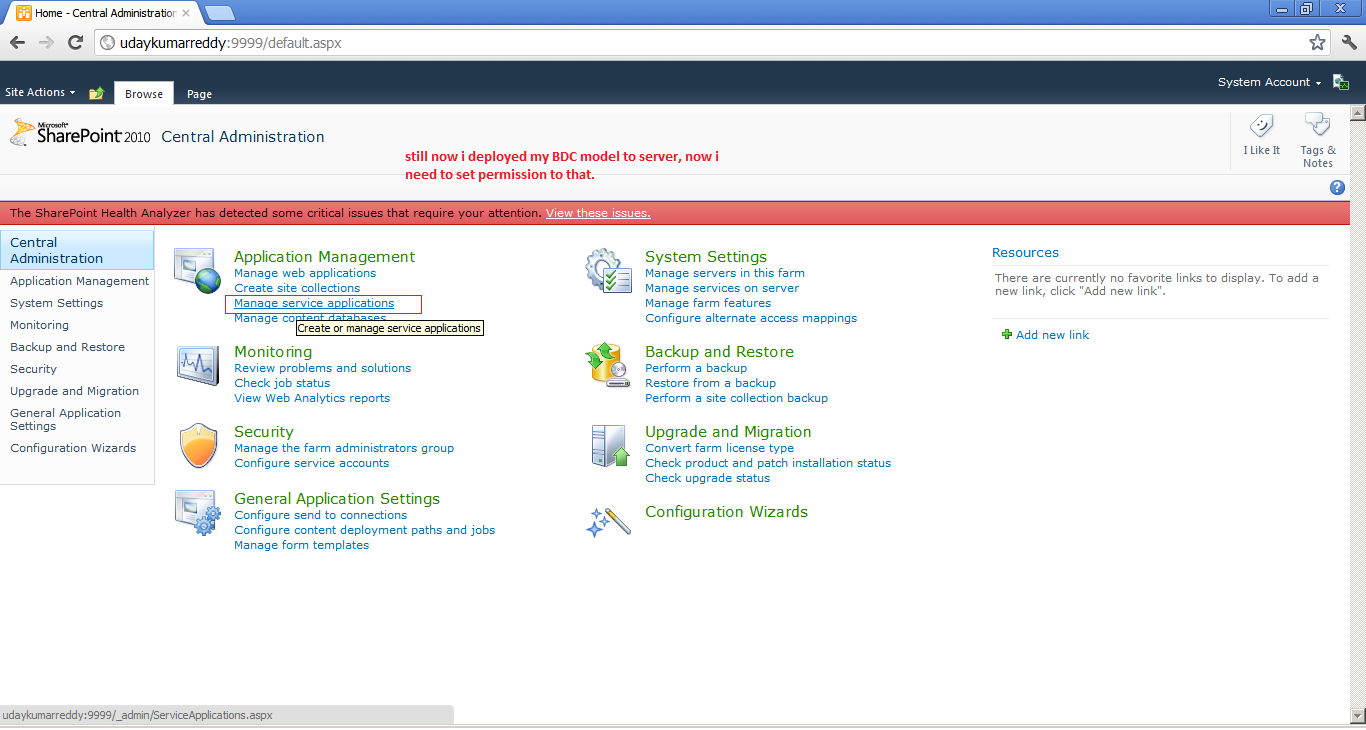The height and width of the screenshot is (730, 1366).
Task: Select General Application Settings in left navigation
Action: point(65,419)
